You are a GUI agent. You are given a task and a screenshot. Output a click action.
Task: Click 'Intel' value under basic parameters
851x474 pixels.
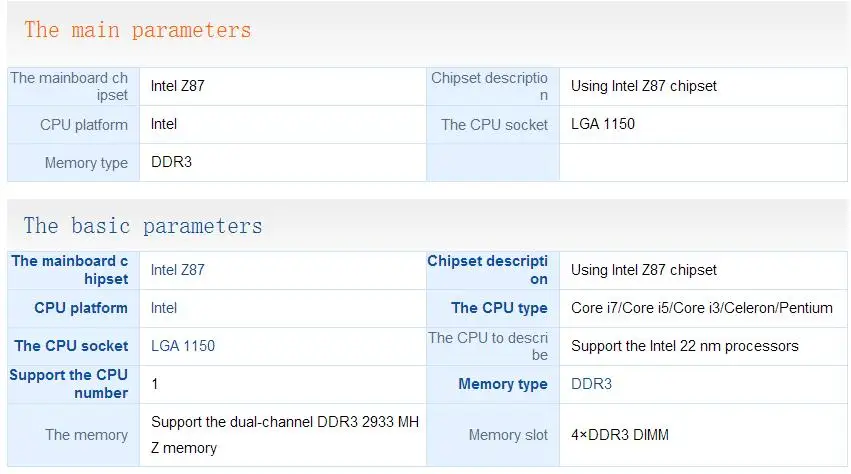(x=164, y=308)
